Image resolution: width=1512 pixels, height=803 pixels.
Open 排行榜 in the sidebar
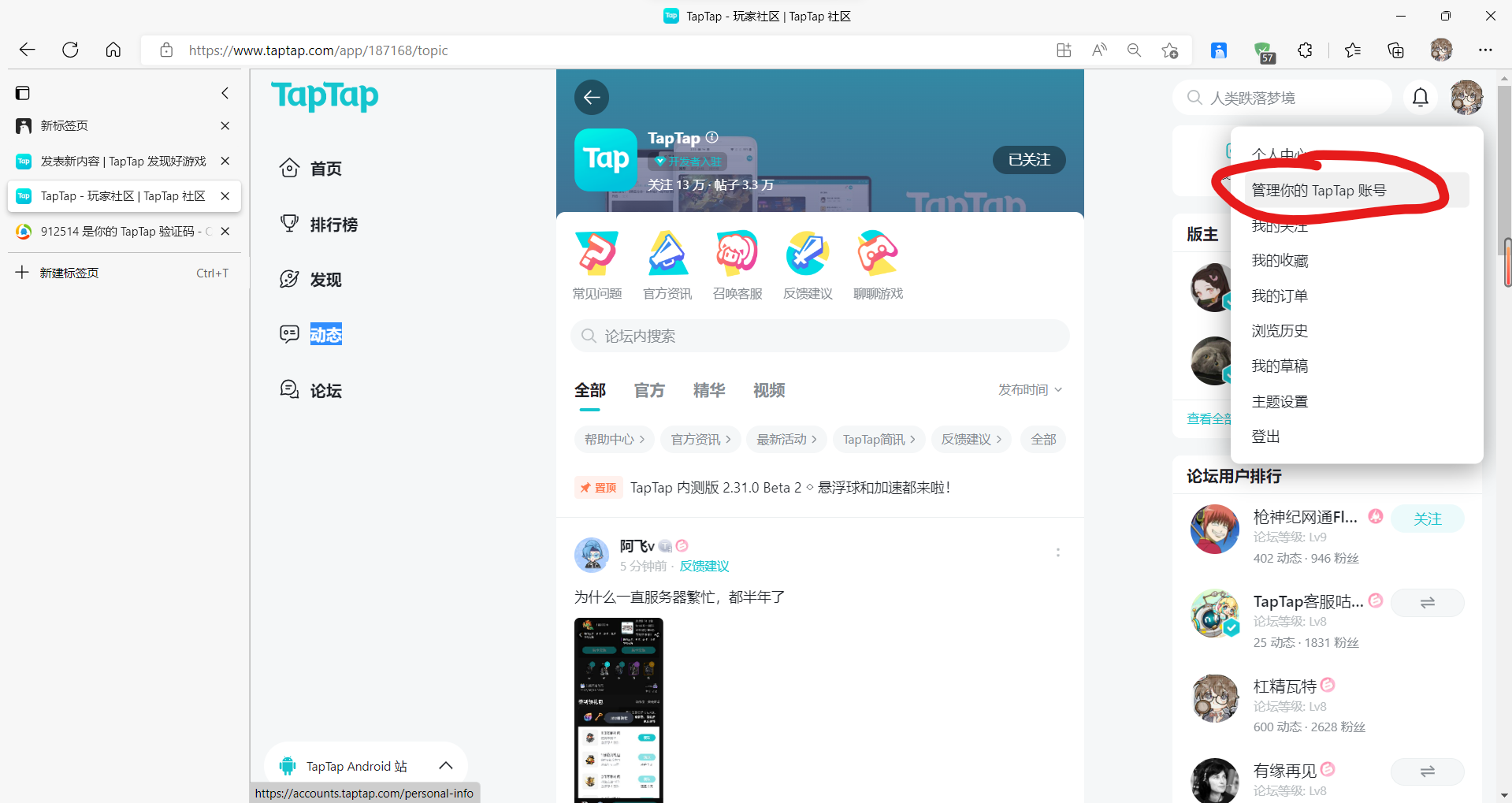coord(319,225)
